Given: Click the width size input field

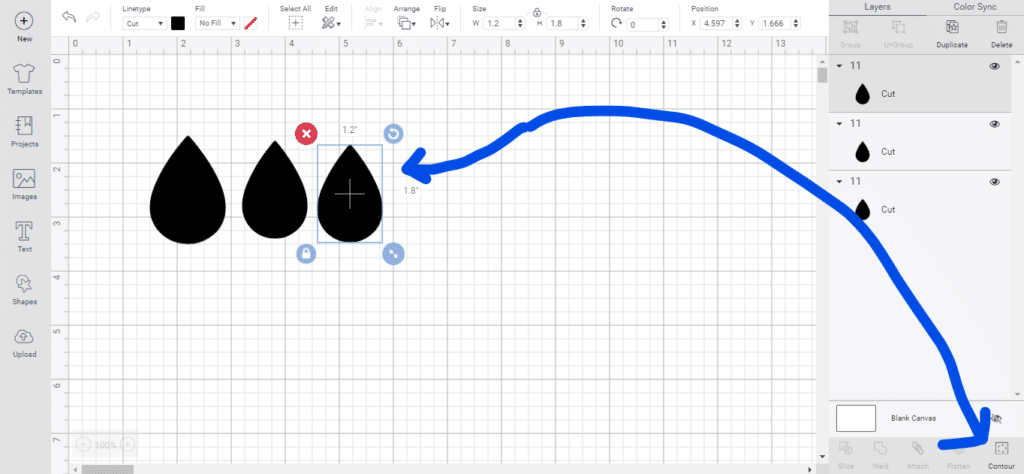Looking at the screenshot, I should pyautogui.click(x=496, y=23).
